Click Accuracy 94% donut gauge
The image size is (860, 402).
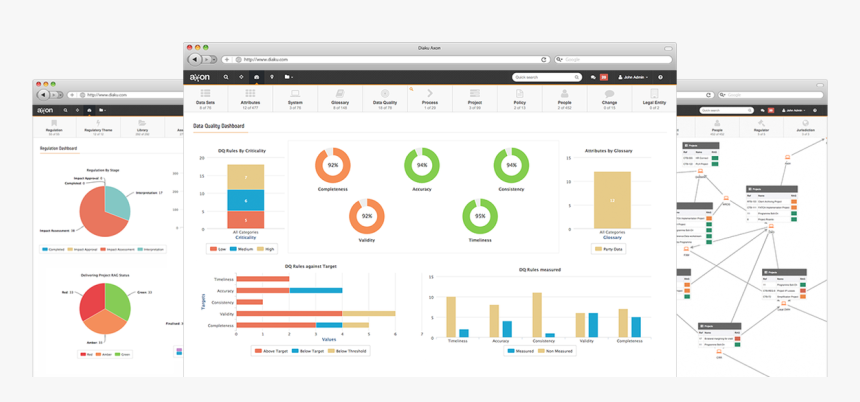[422, 165]
